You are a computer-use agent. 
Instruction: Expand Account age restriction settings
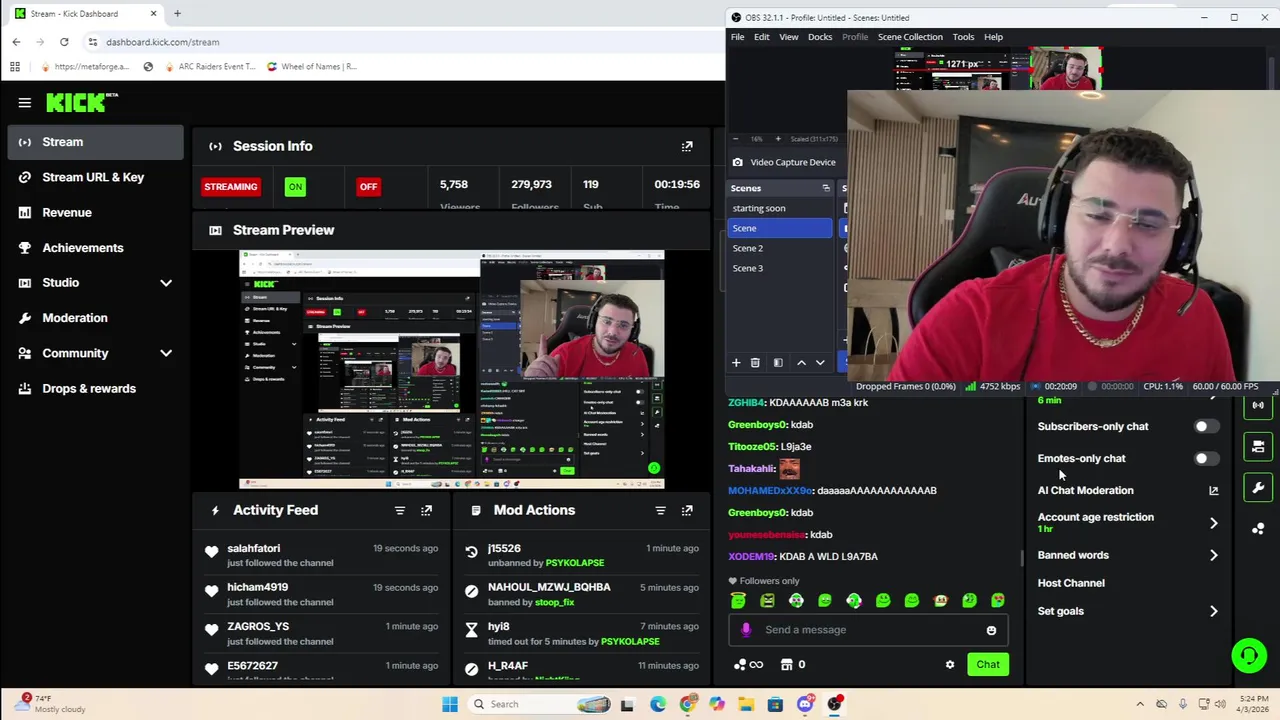point(1214,523)
